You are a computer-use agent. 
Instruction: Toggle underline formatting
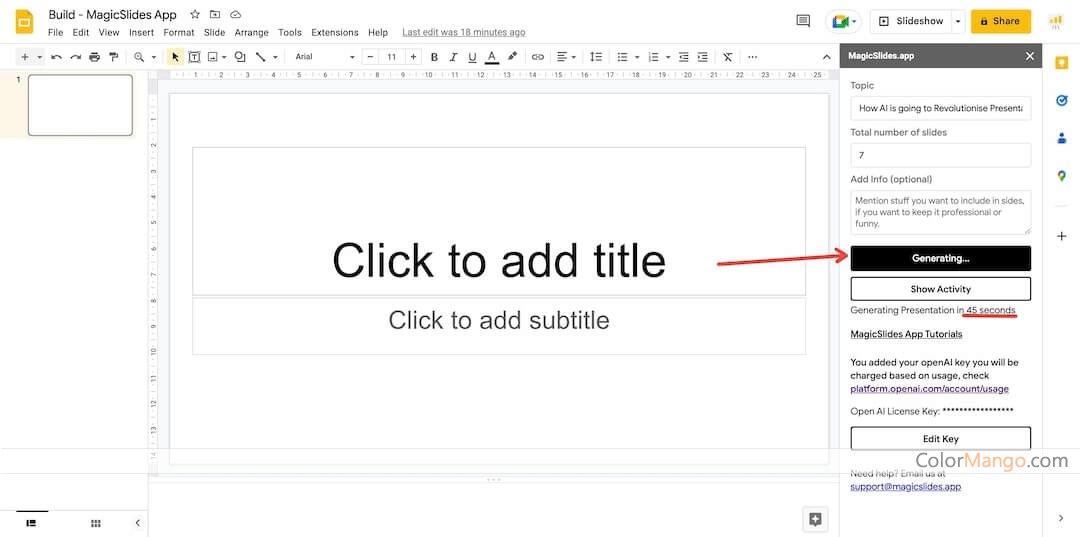(x=472, y=57)
